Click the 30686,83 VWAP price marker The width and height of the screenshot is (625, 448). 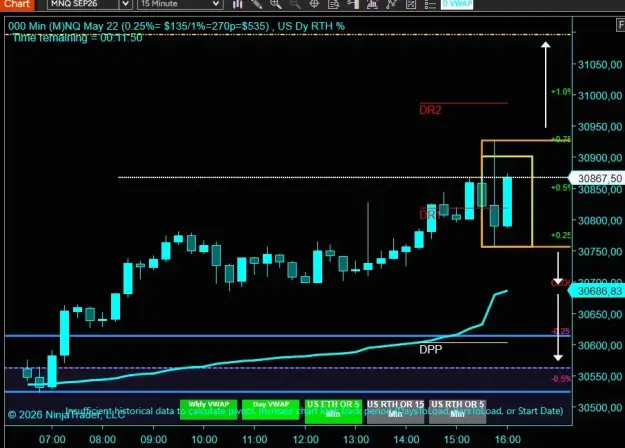tap(597, 291)
